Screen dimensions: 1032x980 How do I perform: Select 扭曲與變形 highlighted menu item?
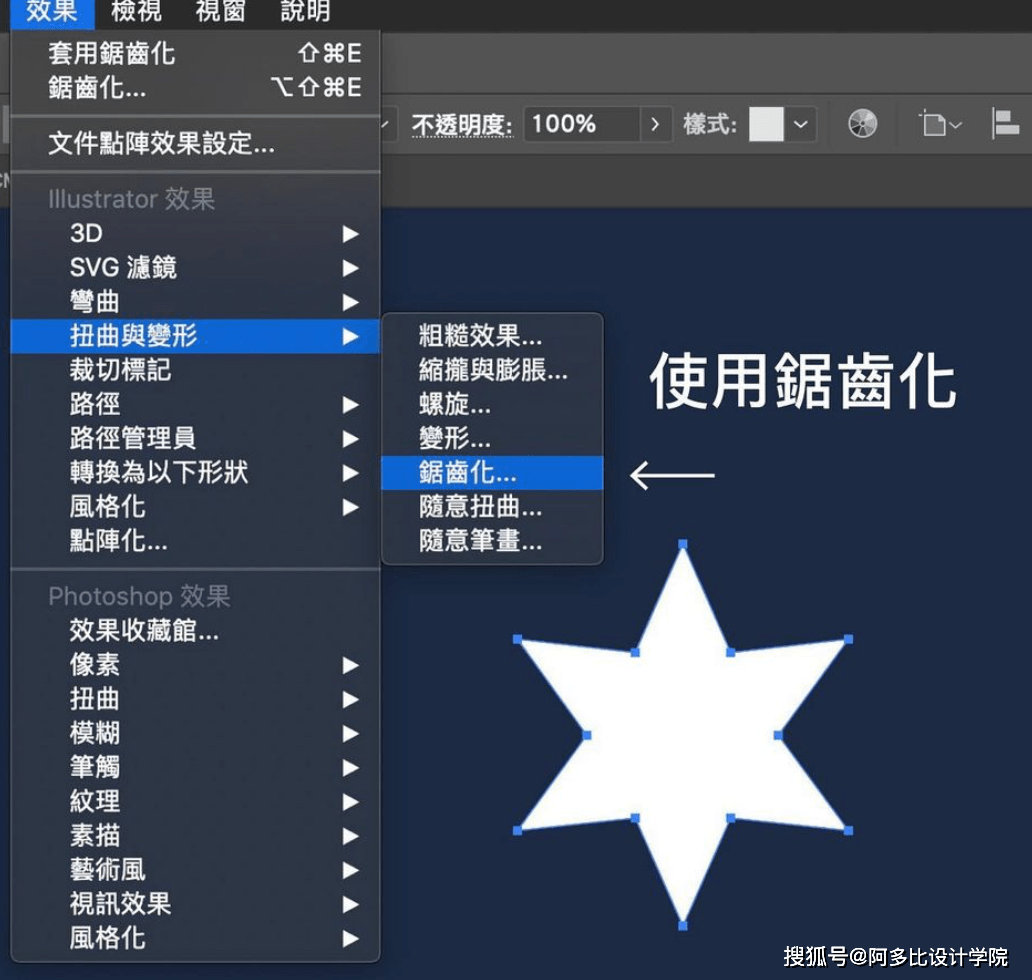[x=195, y=336]
